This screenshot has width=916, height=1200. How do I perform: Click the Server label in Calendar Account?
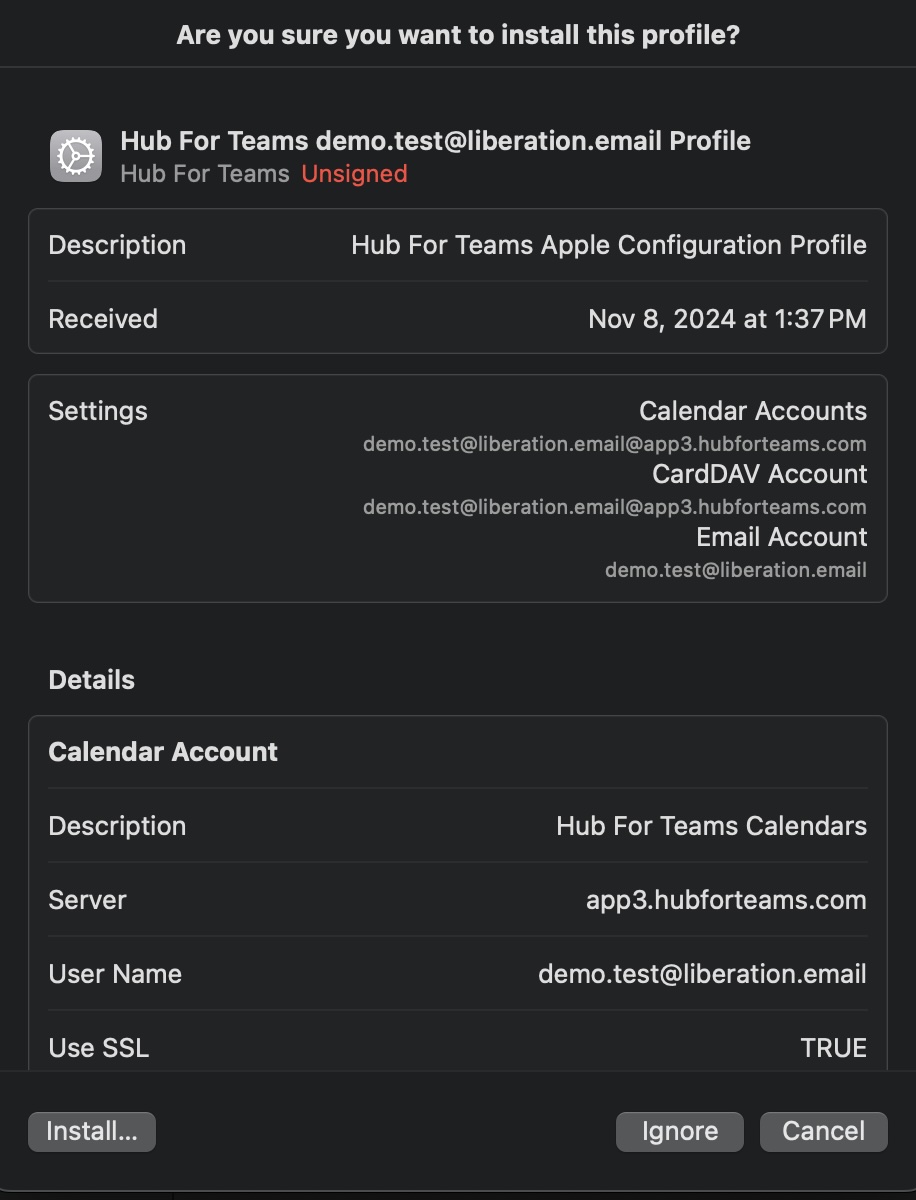tap(87, 900)
